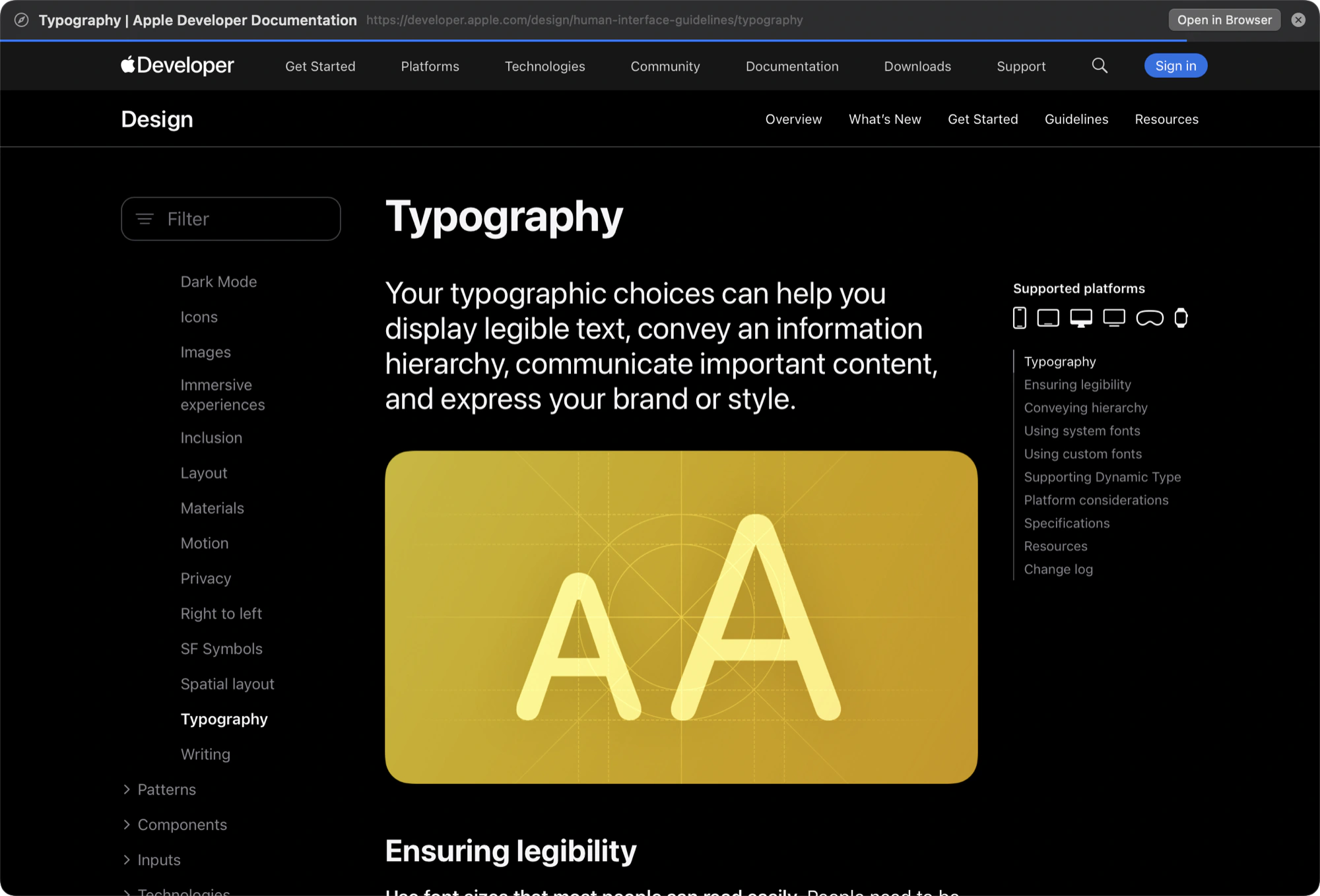Click the compass icon in title bar

(x=22, y=20)
